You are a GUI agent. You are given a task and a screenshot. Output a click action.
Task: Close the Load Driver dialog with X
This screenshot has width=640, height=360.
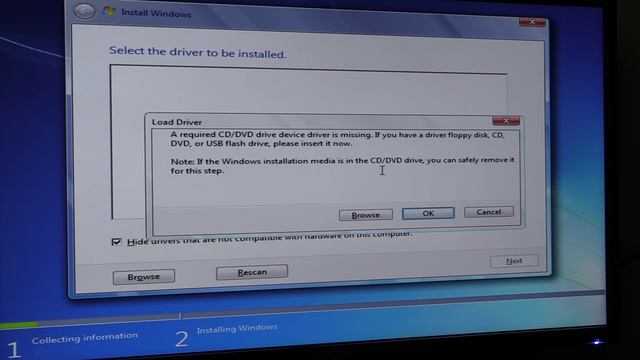506,120
